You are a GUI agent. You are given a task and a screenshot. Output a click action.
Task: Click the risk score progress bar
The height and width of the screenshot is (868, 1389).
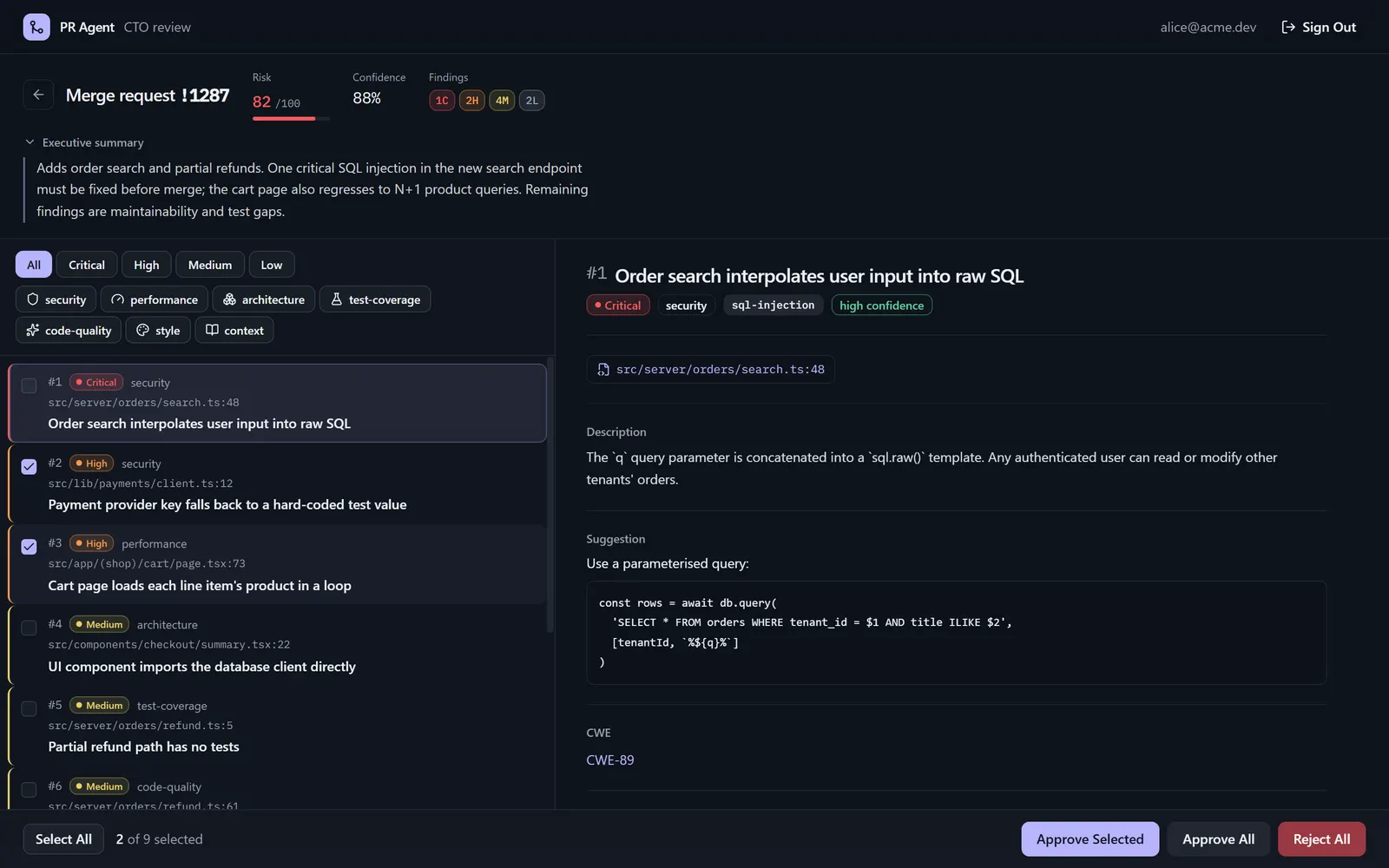291,118
